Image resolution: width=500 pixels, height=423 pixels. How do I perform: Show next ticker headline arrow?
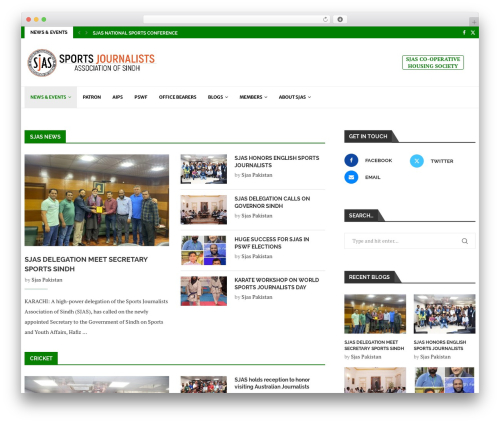click(x=86, y=33)
